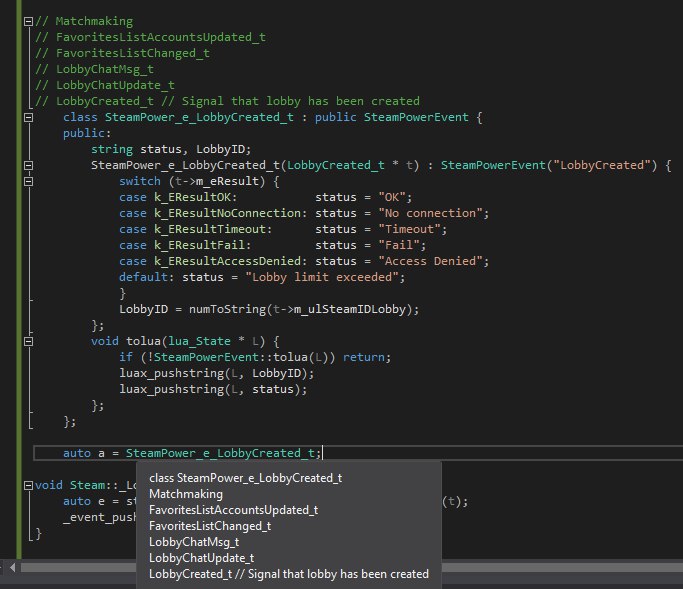
Task: Click 'SteamPowerEvent::tolua(L)' call
Action: [241, 357]
